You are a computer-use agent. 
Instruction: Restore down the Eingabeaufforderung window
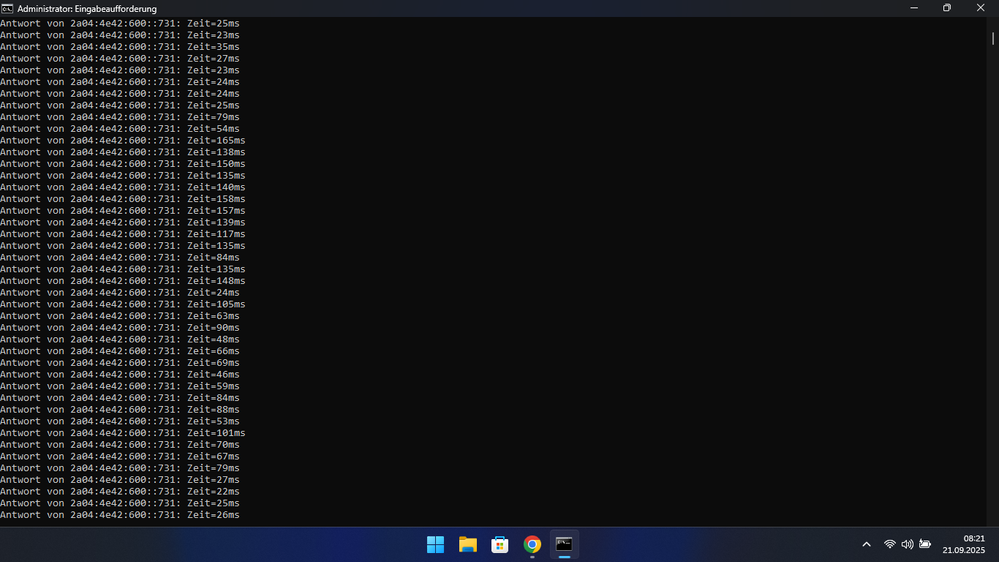[947, 8]
